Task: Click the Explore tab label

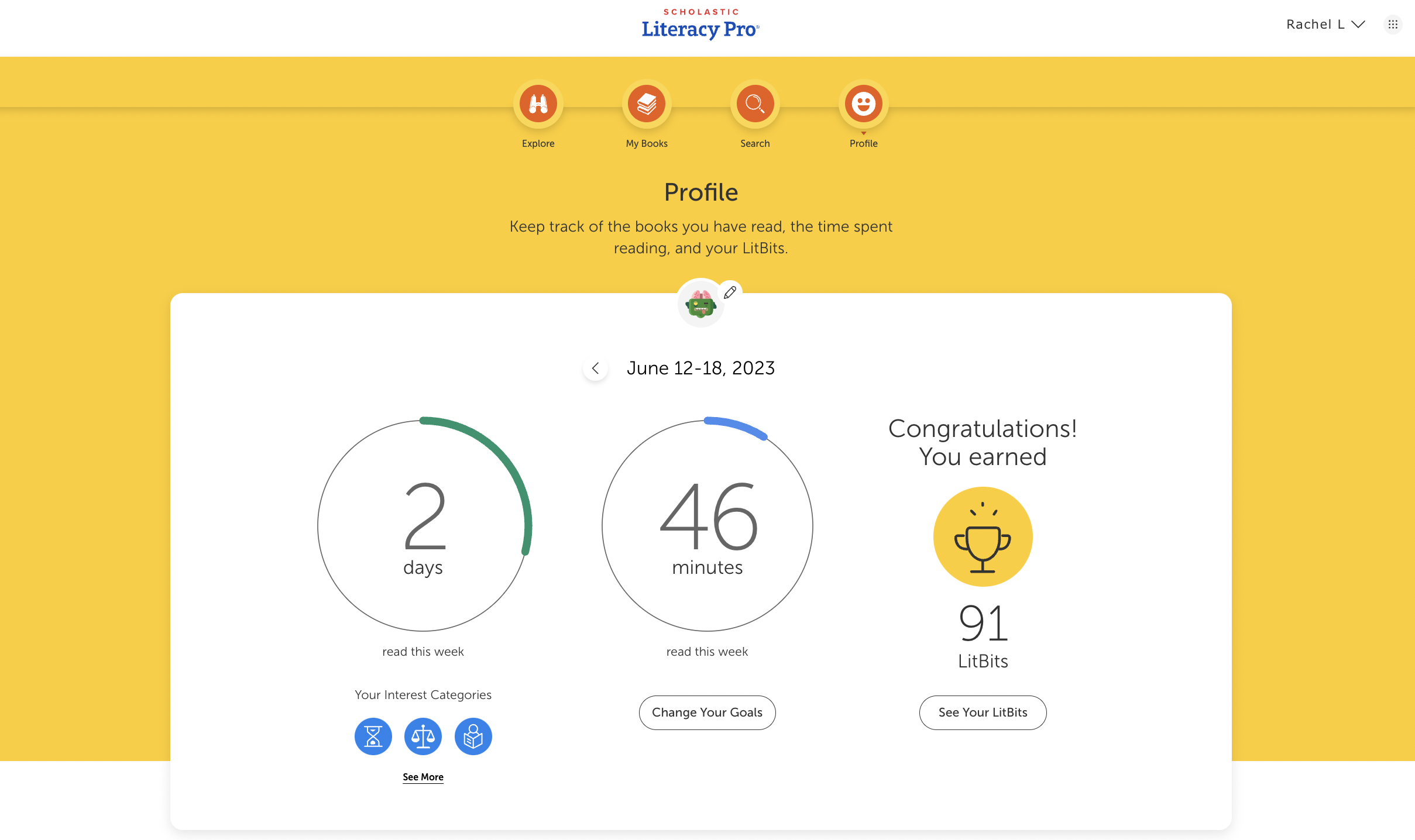Action: click(x=538, y=143)
